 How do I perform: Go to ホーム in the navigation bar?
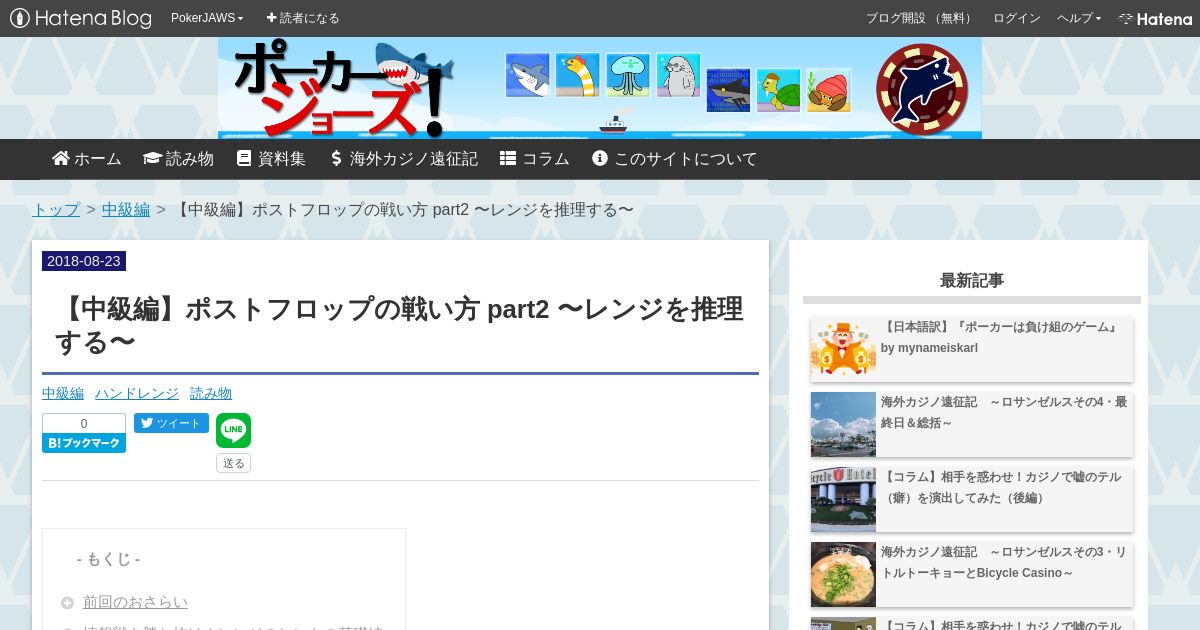click(87, 159)
